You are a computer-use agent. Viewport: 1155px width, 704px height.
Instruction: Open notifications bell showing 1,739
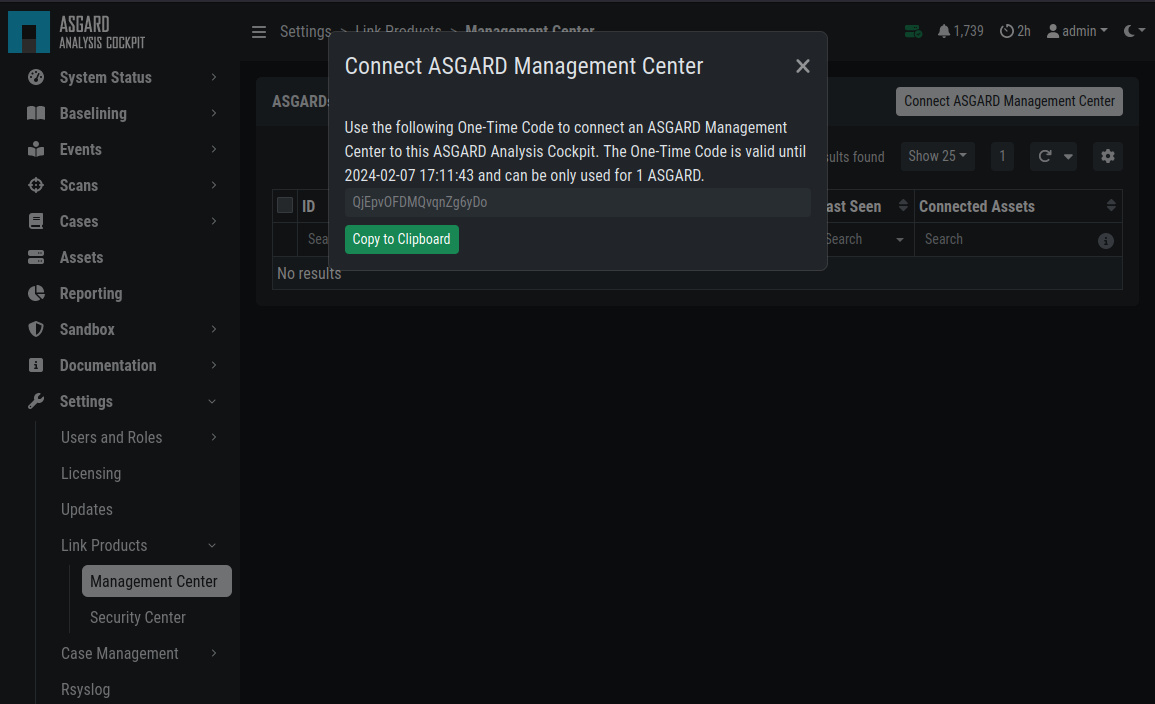coord(961,32)
